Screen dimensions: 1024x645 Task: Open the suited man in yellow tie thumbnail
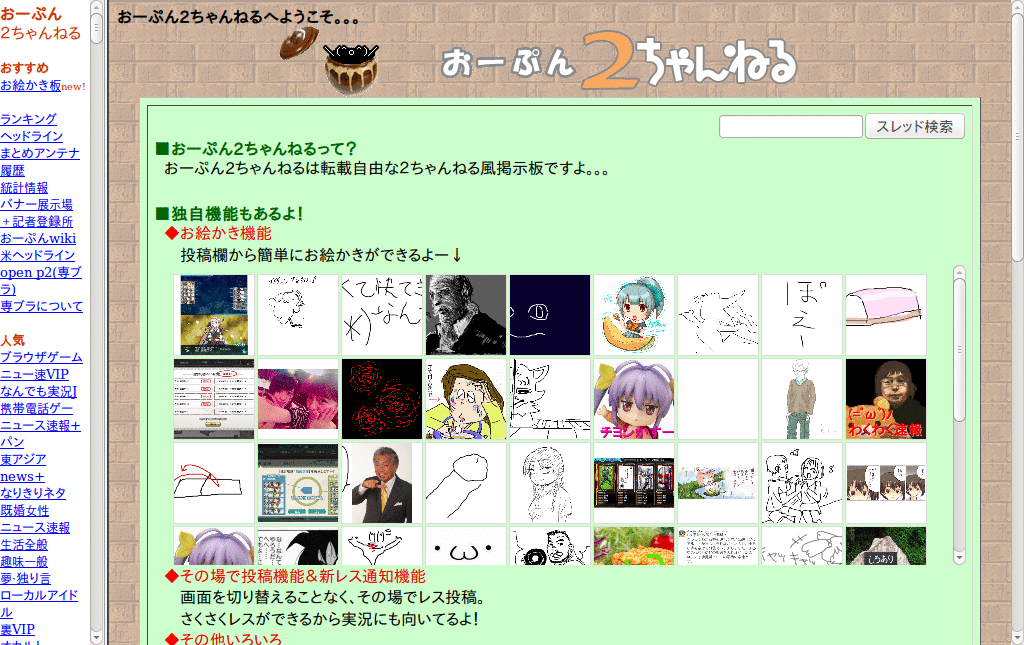click(x=382, y=483)
